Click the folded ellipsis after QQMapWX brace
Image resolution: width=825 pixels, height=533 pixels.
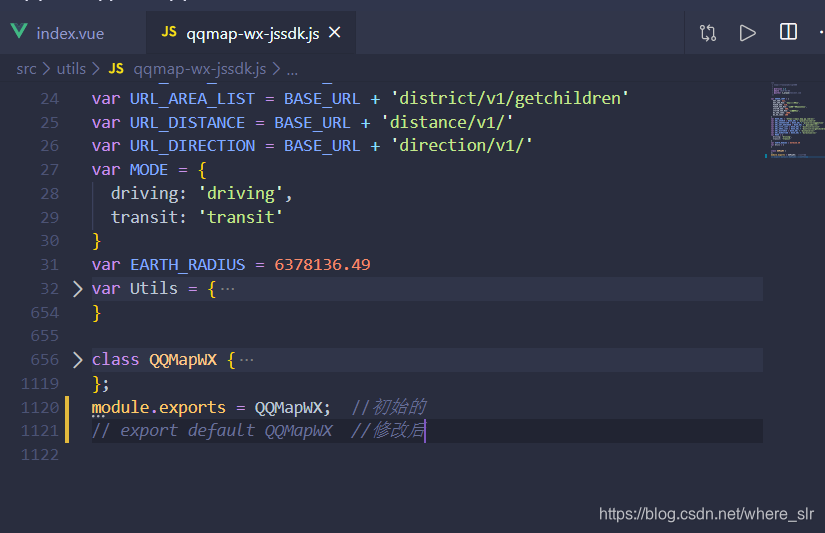tap(246, 360)
